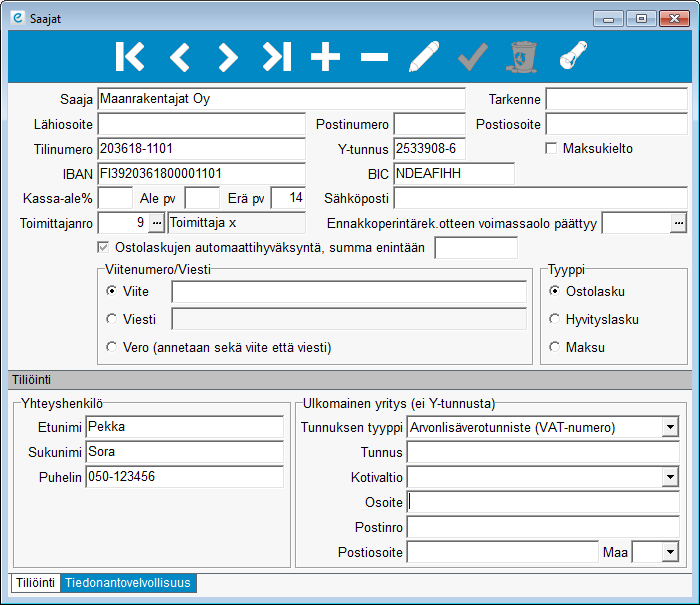
Task: Click the Postinumero field
Action: pyautogui.click(x=429, y=124)
